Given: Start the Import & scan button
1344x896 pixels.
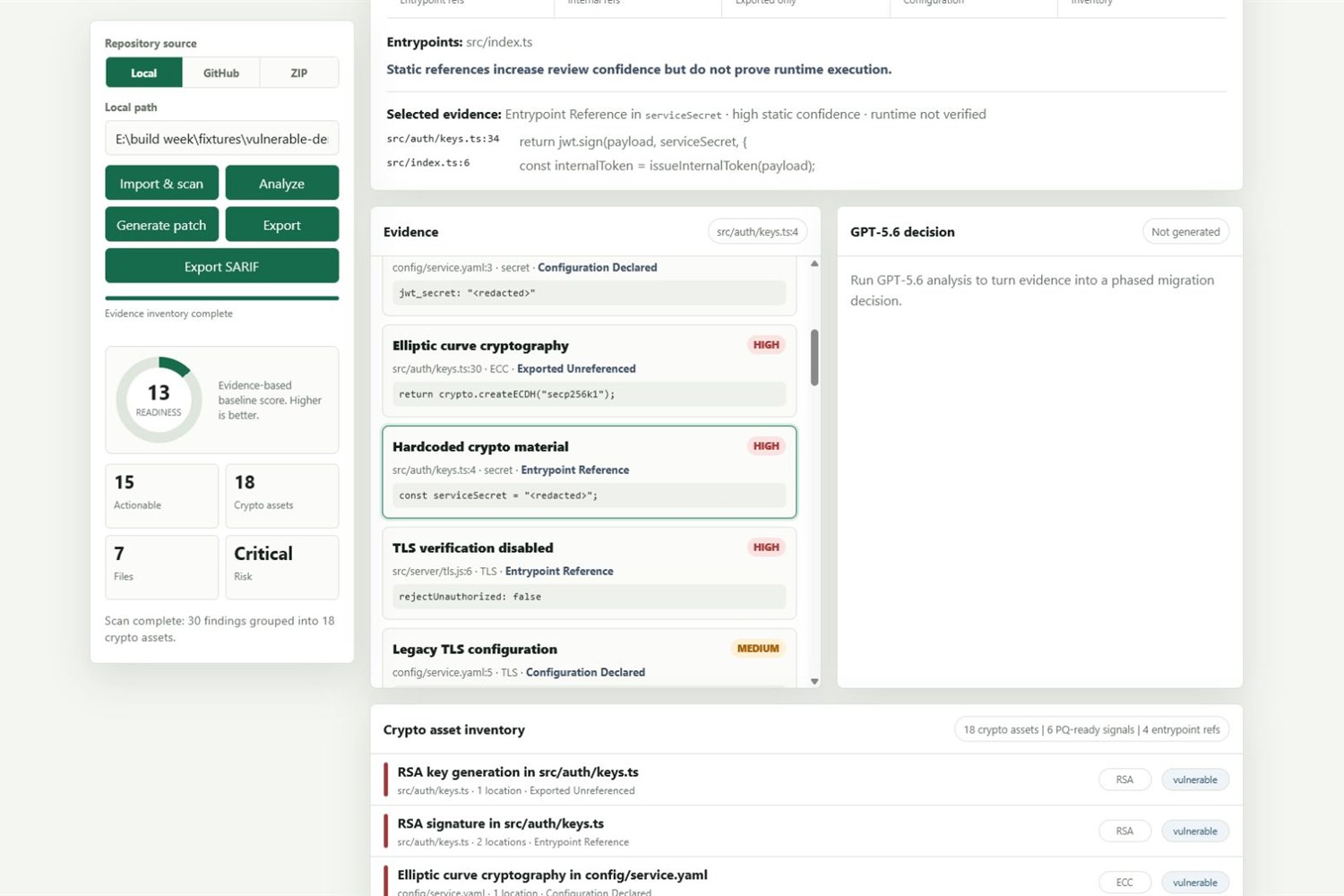Looking at the screenshot, I should (x=161, y=183).
